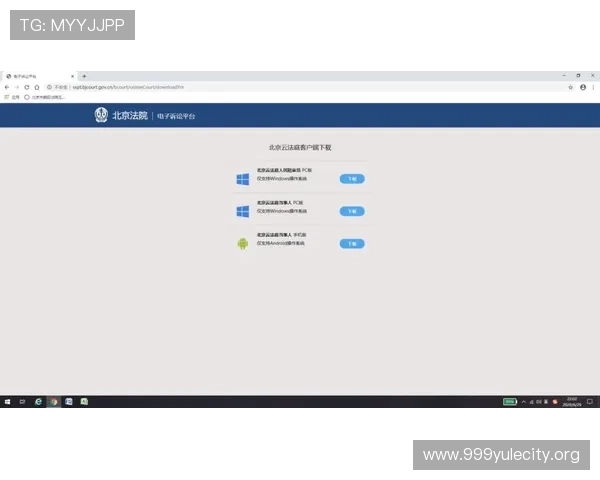Click the taskbar clock and date

pyautogui.click(x=571, y=401)
